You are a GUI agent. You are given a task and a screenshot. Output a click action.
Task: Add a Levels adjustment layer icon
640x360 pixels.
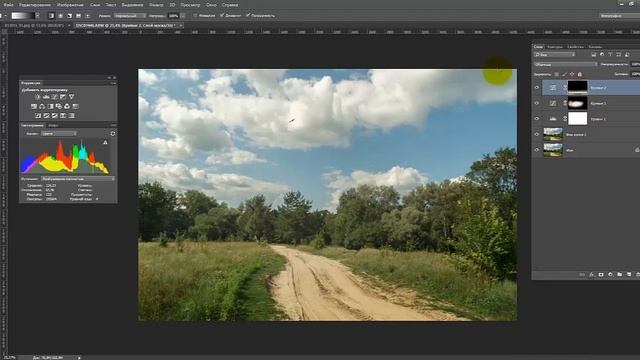pos(46,97)
